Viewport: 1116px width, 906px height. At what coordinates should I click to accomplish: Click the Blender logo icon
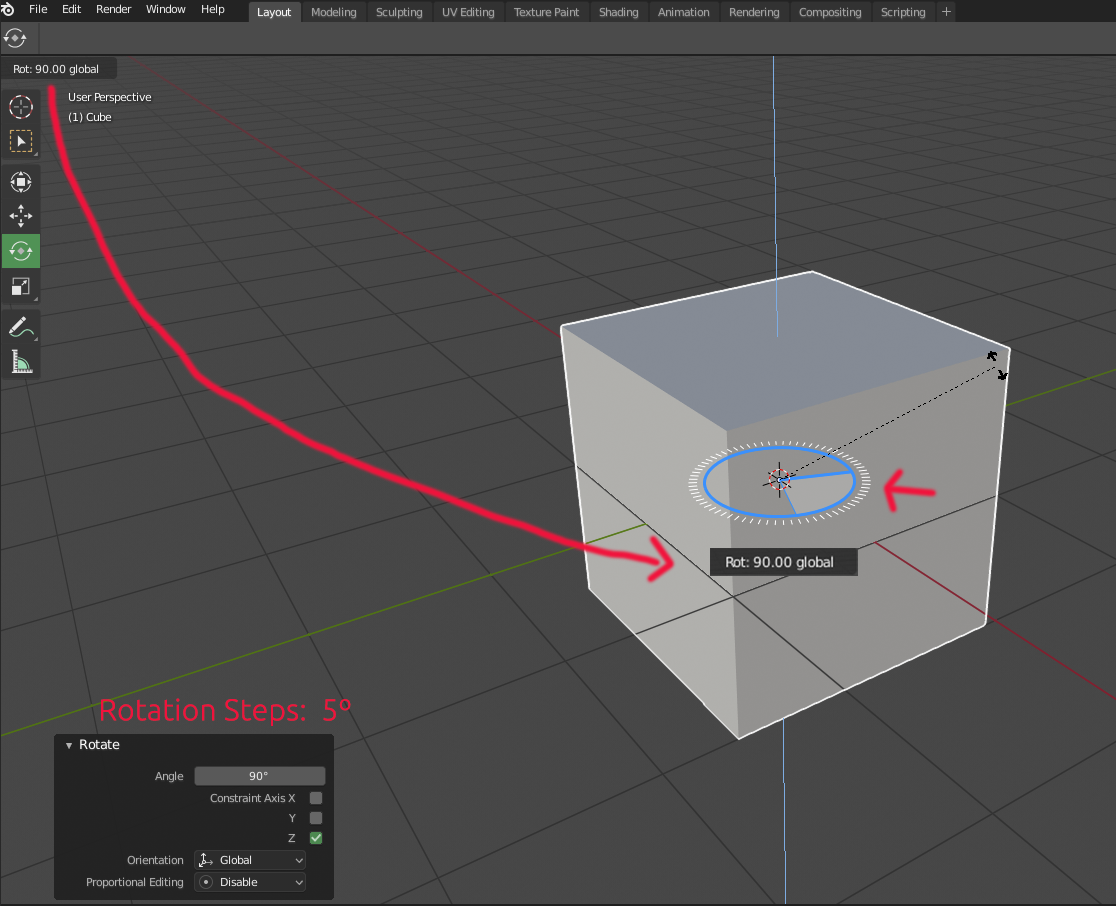click(x=8, y=9)
